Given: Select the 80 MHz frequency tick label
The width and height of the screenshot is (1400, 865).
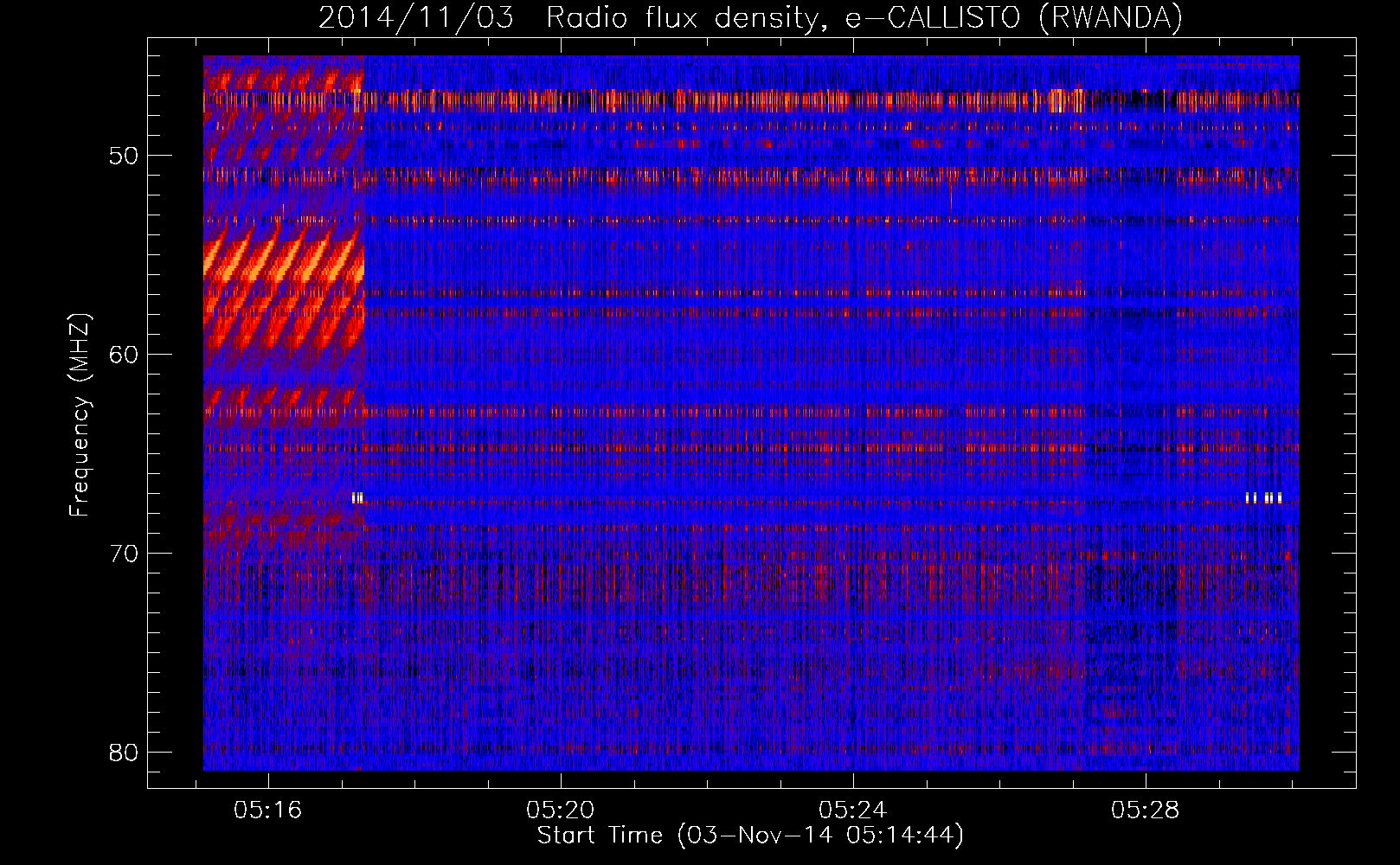Looking at the screenshot, I should click(x=124, y=753).
